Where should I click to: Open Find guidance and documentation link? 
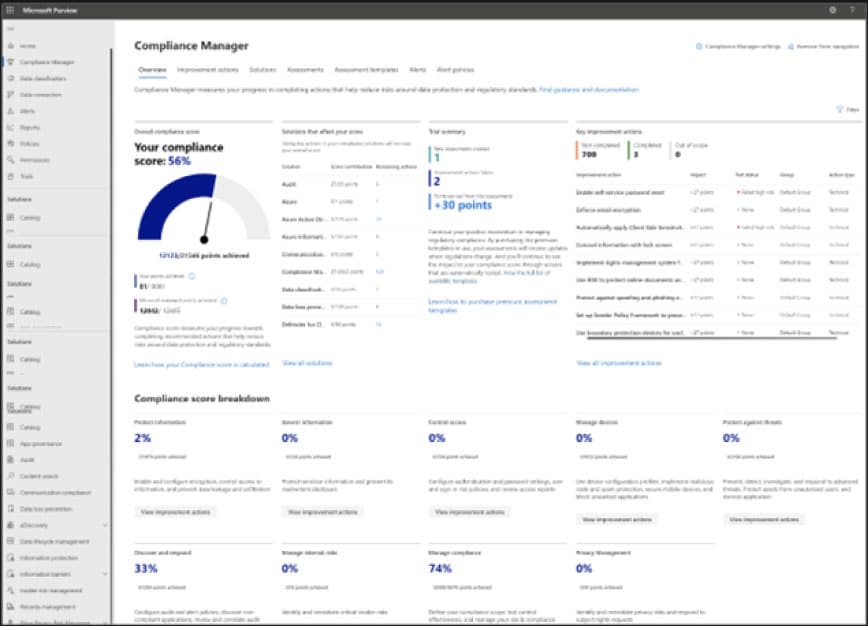589,90
